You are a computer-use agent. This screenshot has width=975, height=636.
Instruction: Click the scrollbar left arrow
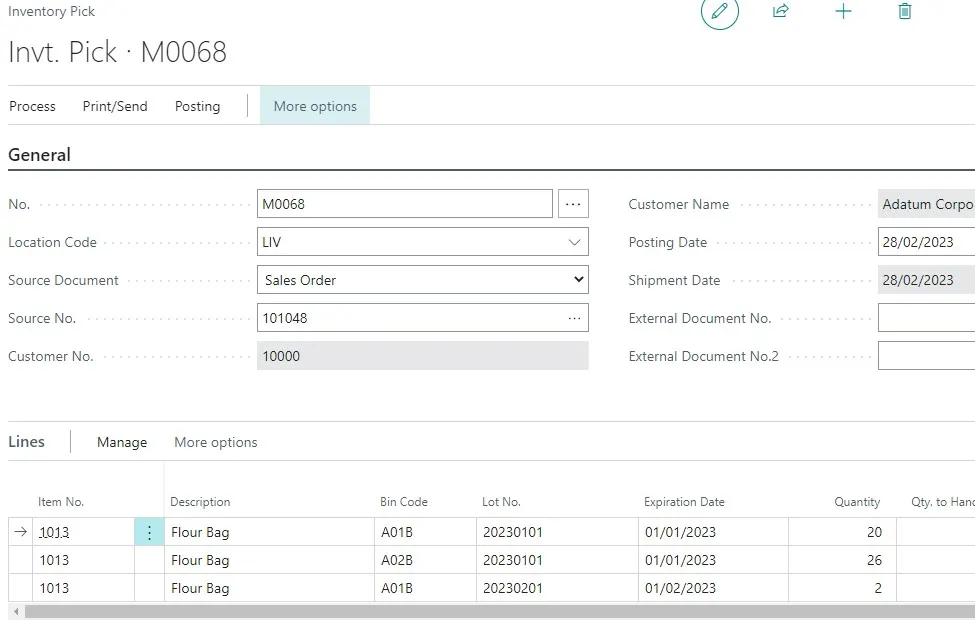pos(16,612)
